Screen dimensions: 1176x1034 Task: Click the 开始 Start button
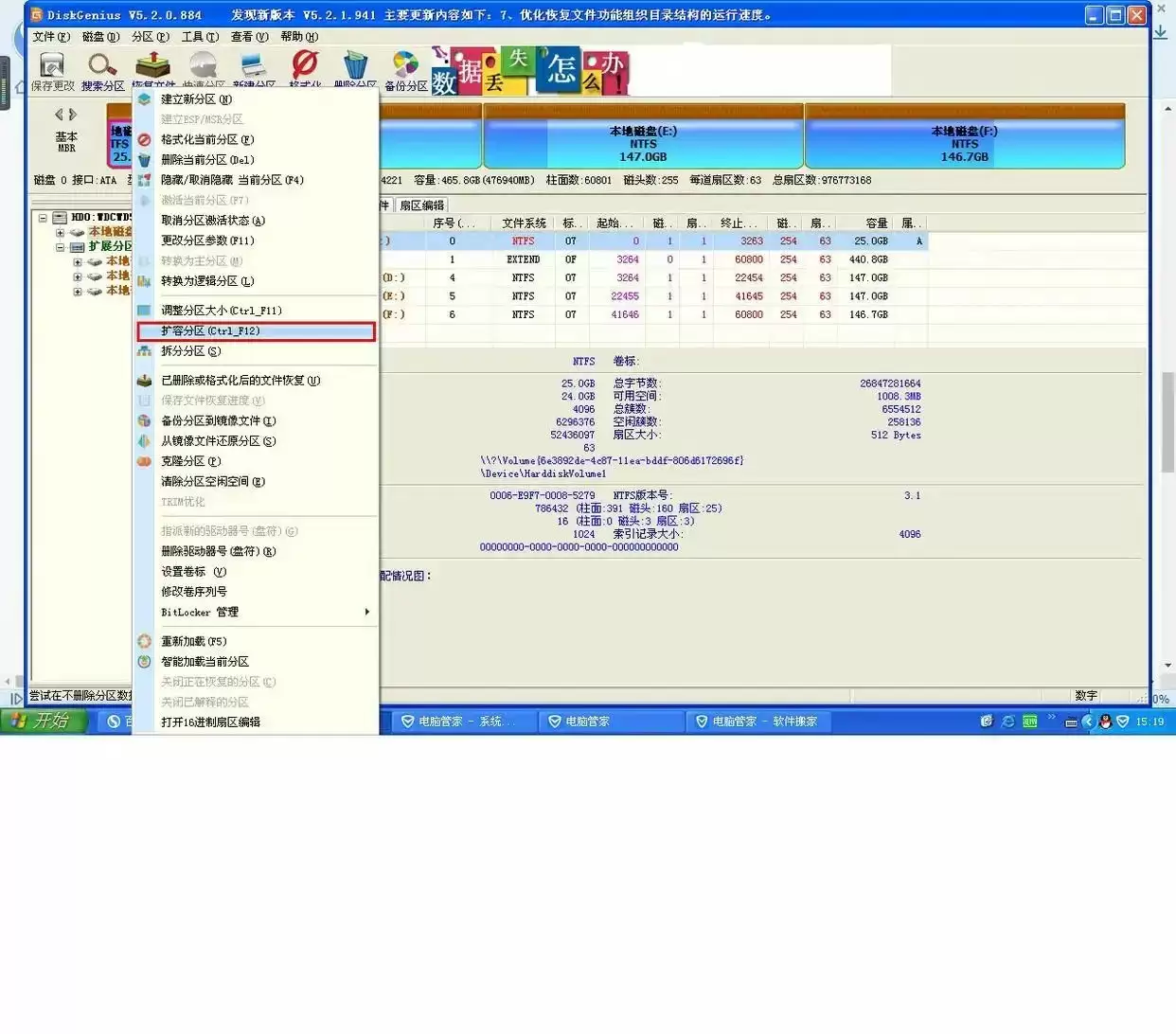45,721
